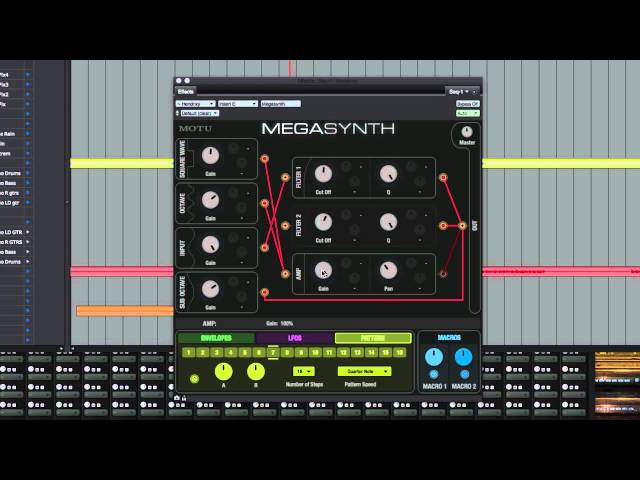Click the Input module output patch jack
Screen dimensions: 640x480
tap(264, 247)
